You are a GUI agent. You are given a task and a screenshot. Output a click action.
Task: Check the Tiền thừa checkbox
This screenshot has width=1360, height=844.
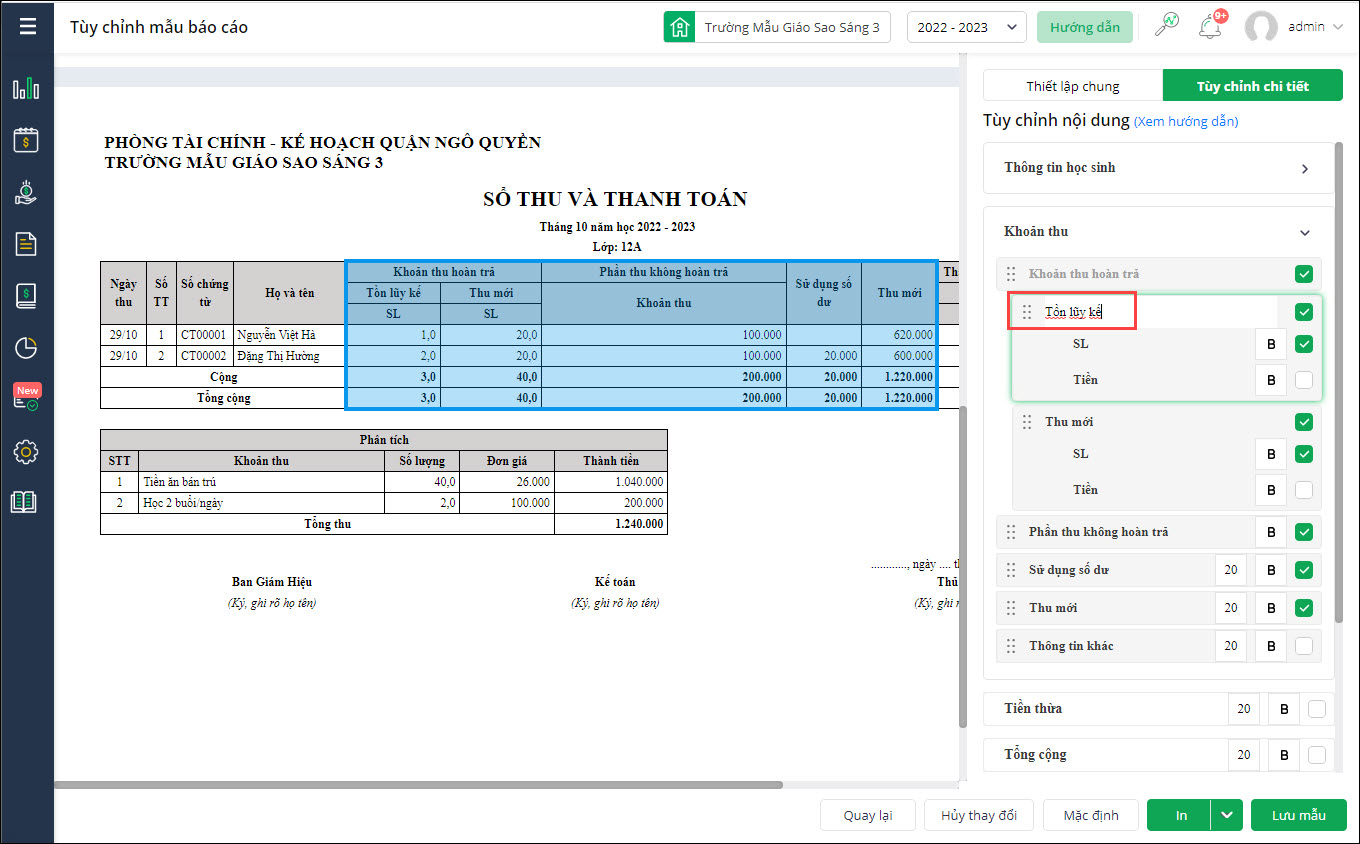coord(1316,709)
